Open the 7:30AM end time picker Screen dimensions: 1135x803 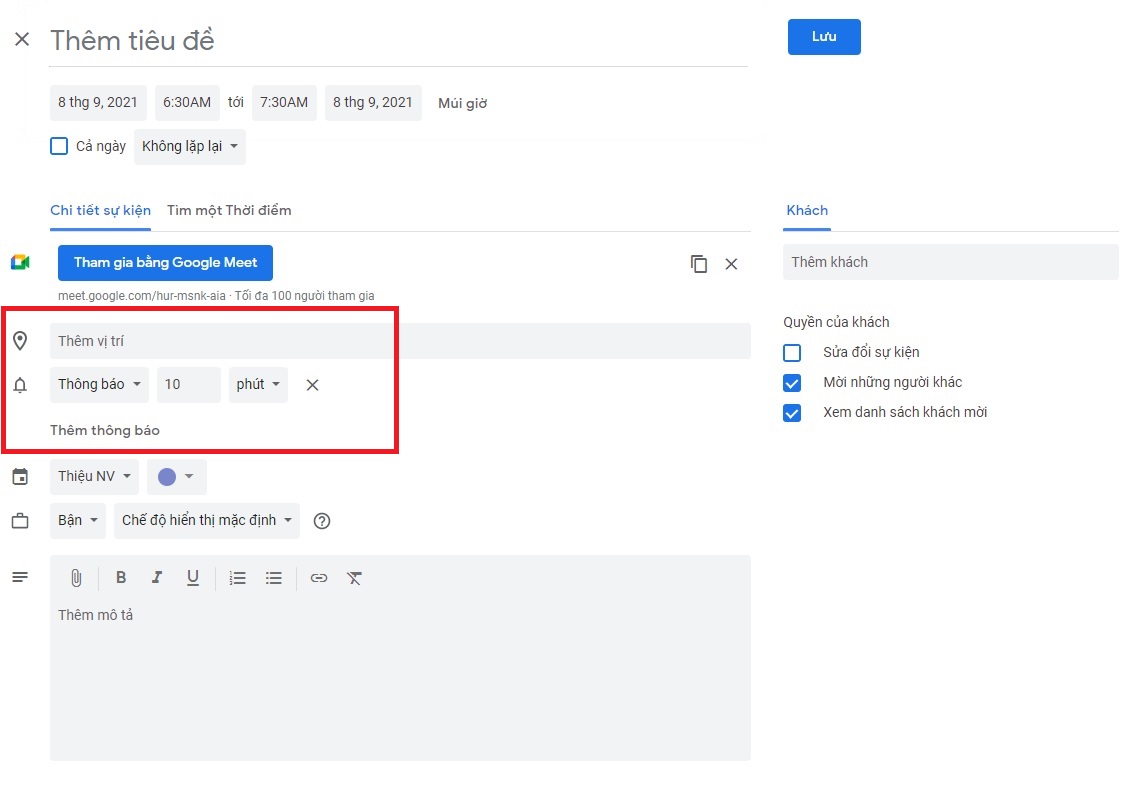(x=284, y=103)
